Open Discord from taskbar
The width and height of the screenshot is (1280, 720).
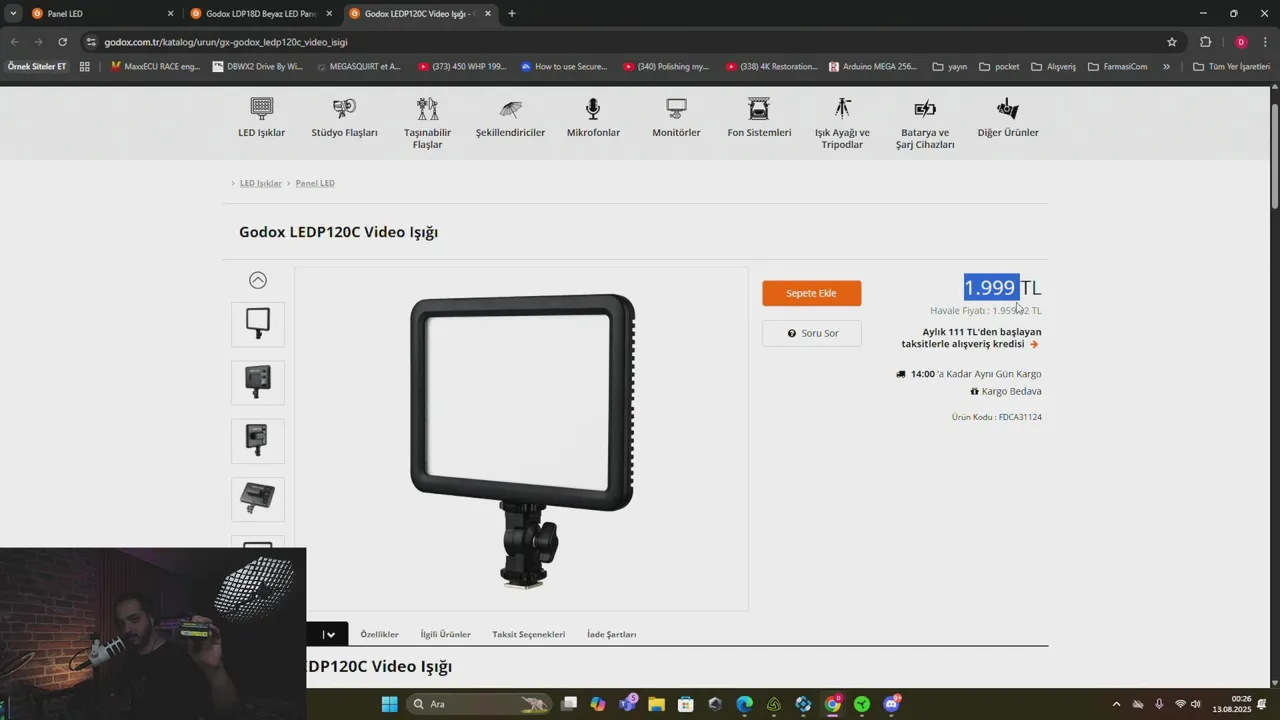tap(891, 704)
